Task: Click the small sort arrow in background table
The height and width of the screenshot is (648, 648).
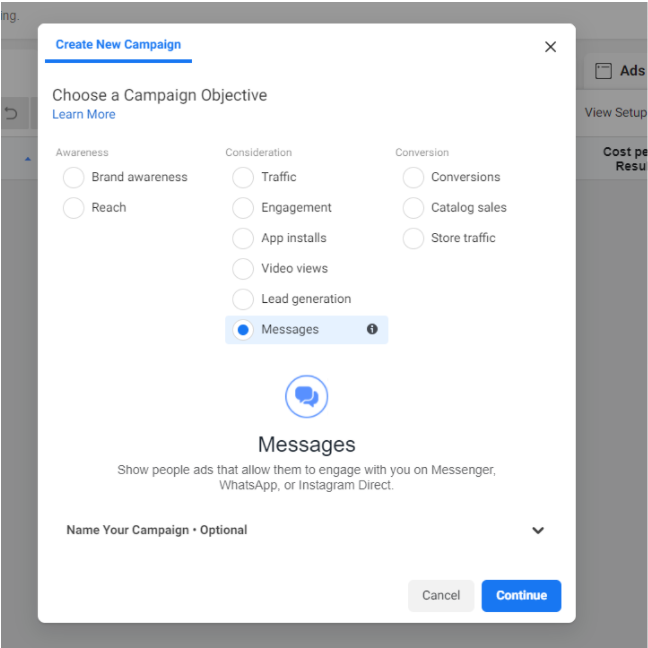Action: point(28,159)
